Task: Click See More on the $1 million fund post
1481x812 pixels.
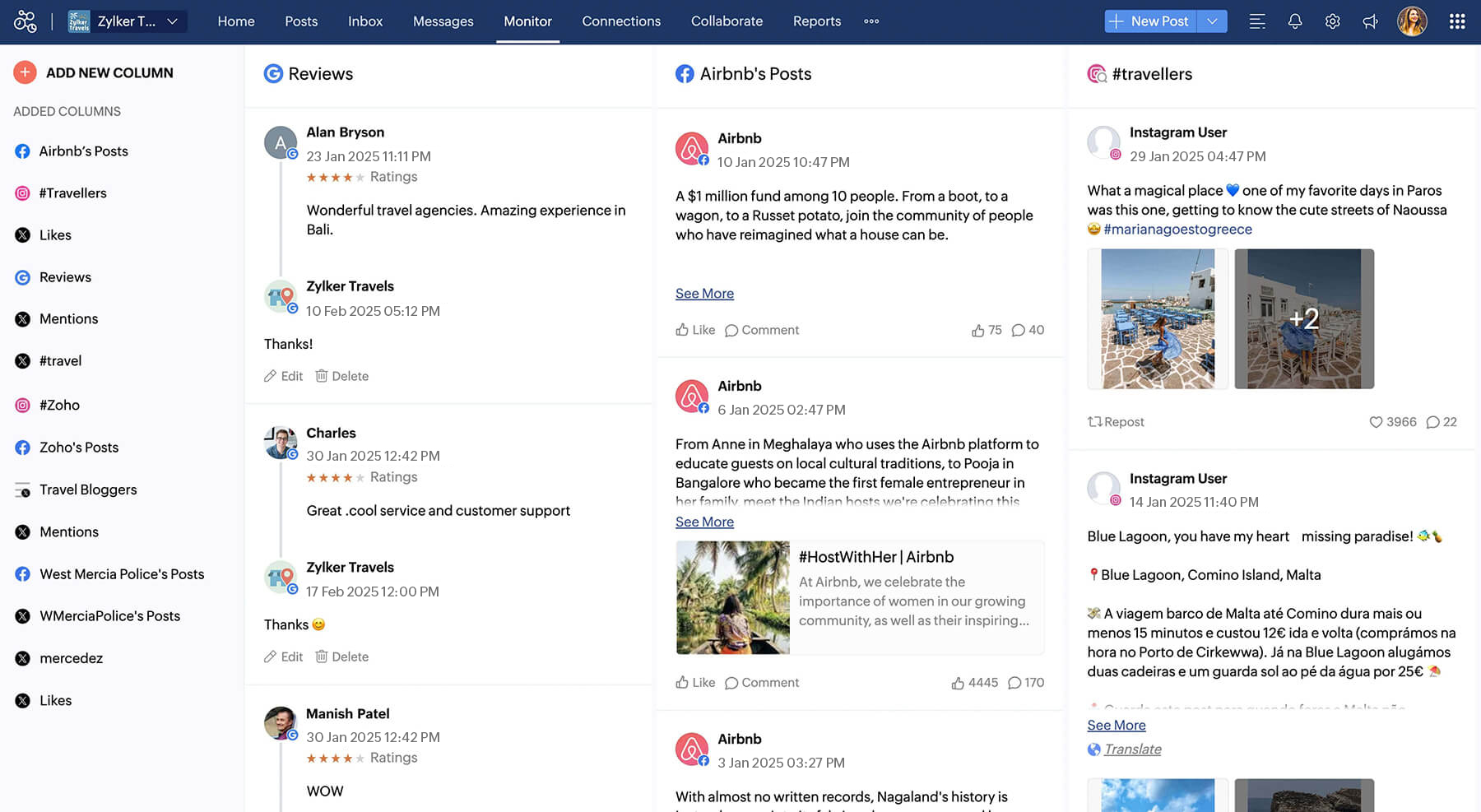Action: click(704, 294)
